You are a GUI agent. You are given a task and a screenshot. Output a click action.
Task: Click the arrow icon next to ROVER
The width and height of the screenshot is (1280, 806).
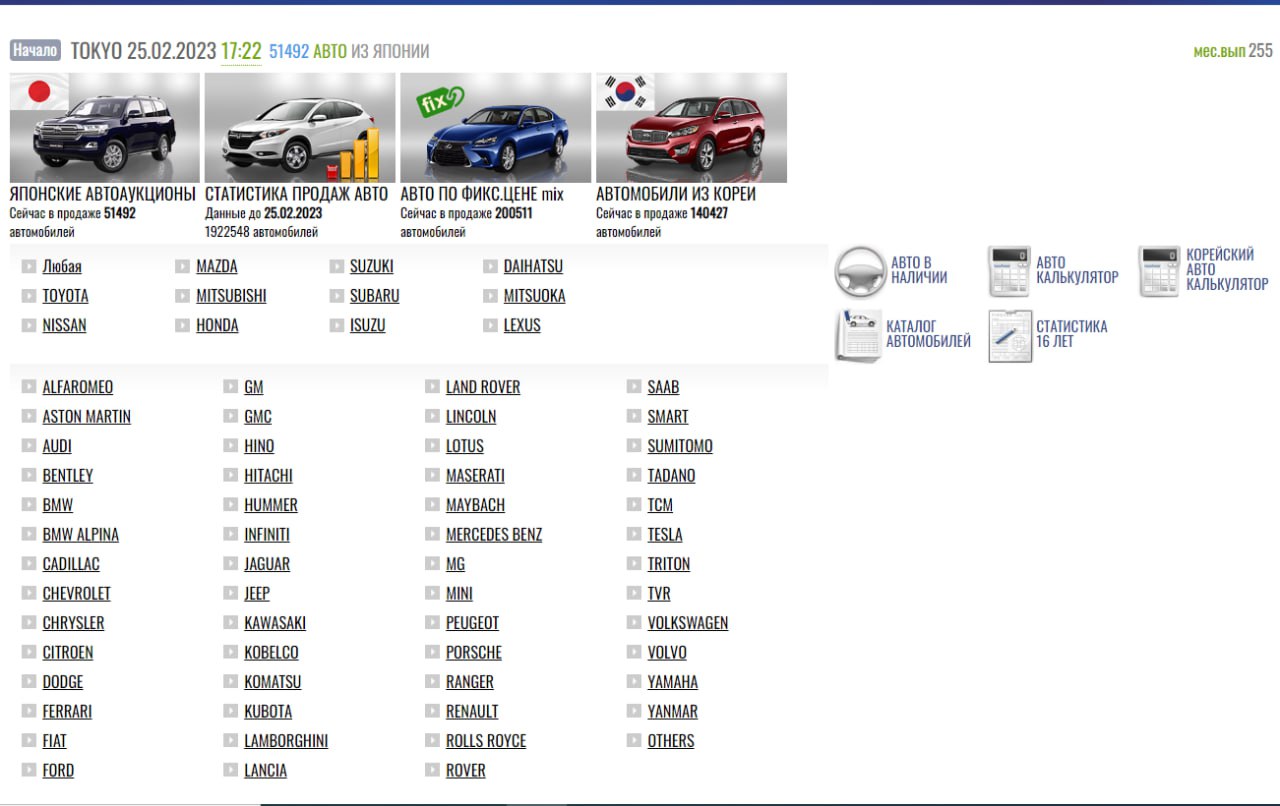tap(432, 770)
